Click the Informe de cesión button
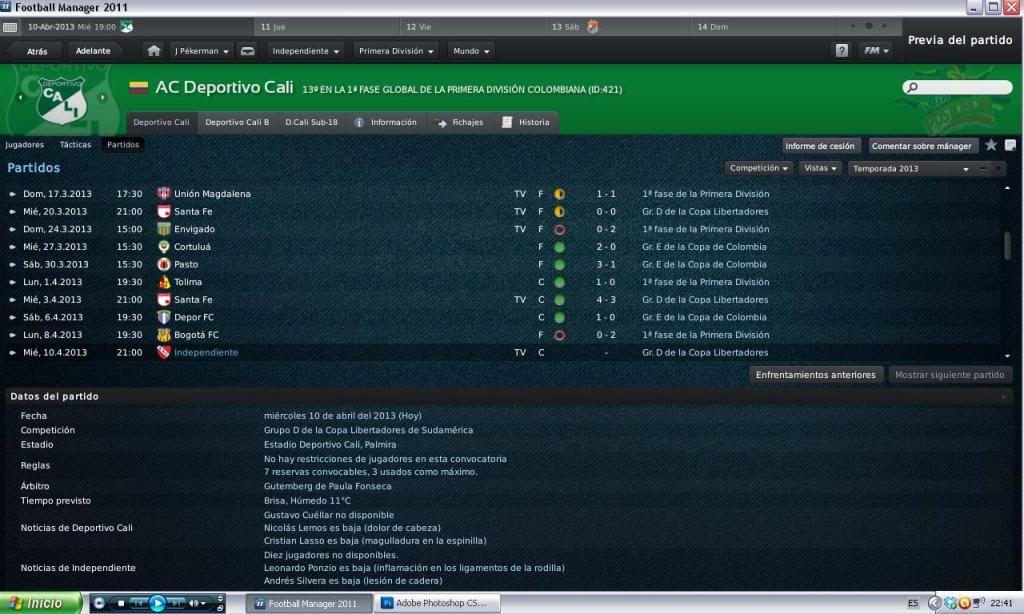Image resolution: width=1024 pixels, height=614 pixels. coord(820,146)
